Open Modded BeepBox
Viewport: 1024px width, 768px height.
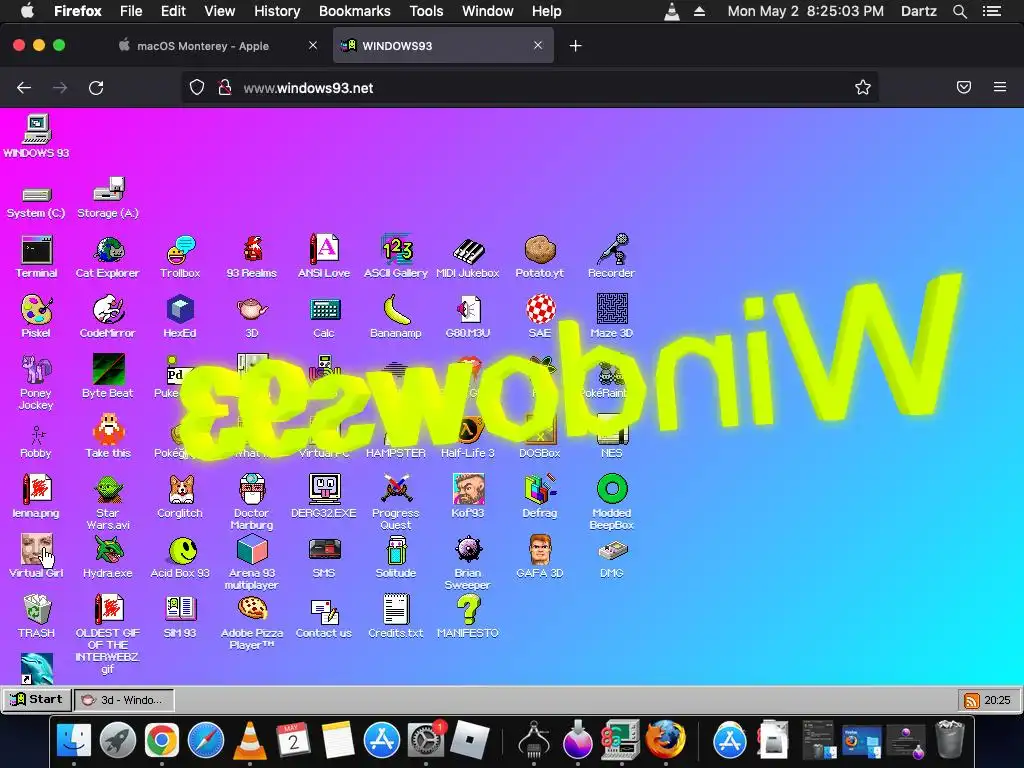tap(611, 490)
